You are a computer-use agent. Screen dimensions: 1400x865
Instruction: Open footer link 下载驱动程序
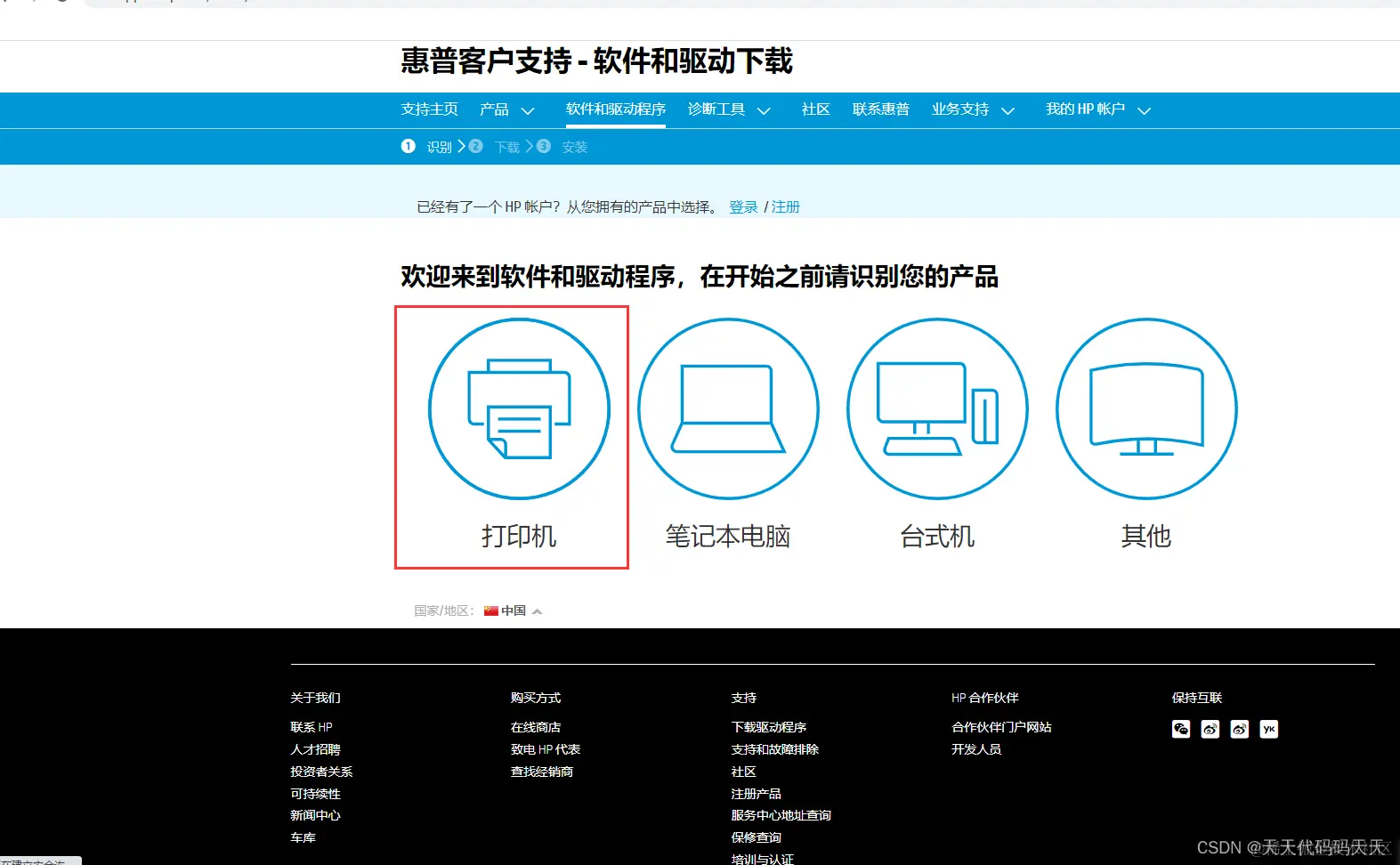769,727
